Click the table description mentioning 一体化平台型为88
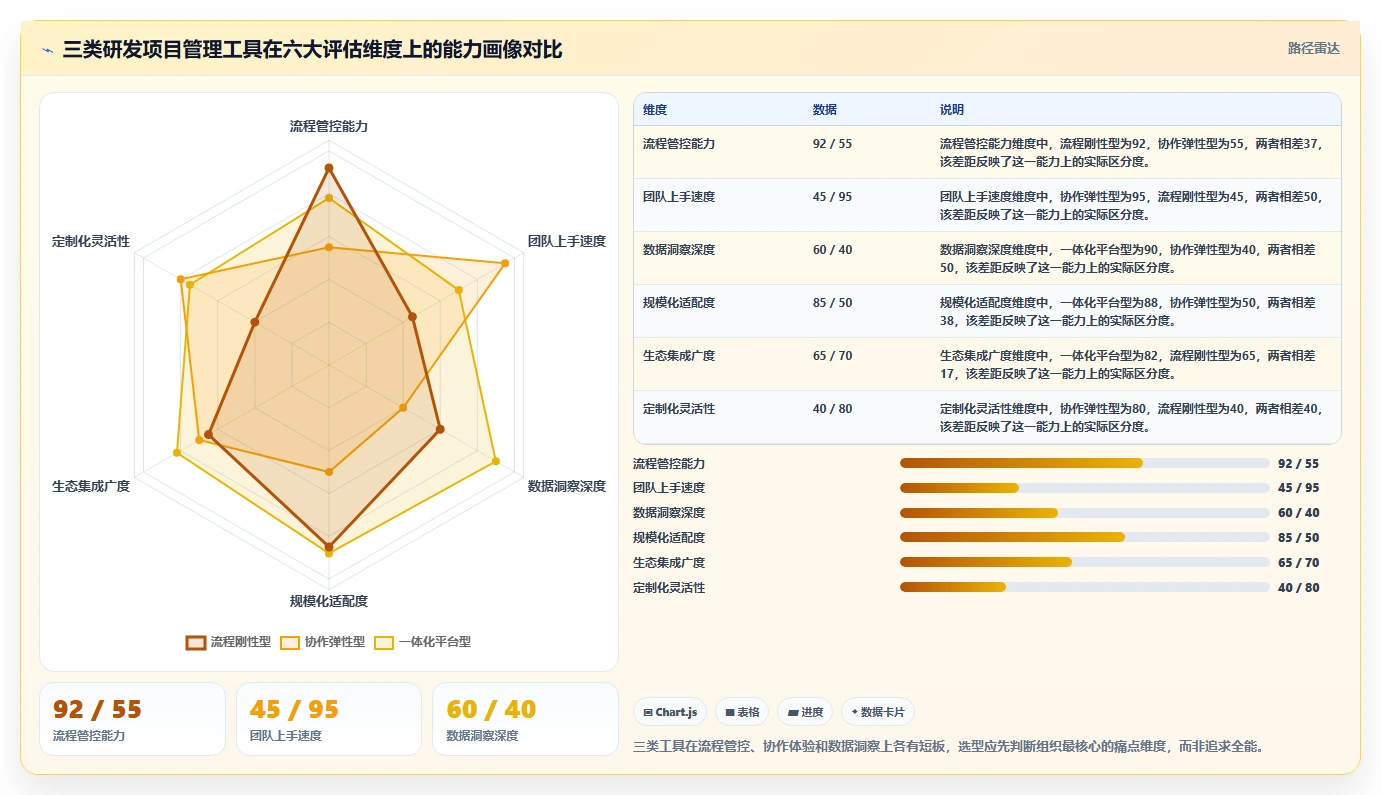Screen dimensions: 1381x795 coord(1129,311)
